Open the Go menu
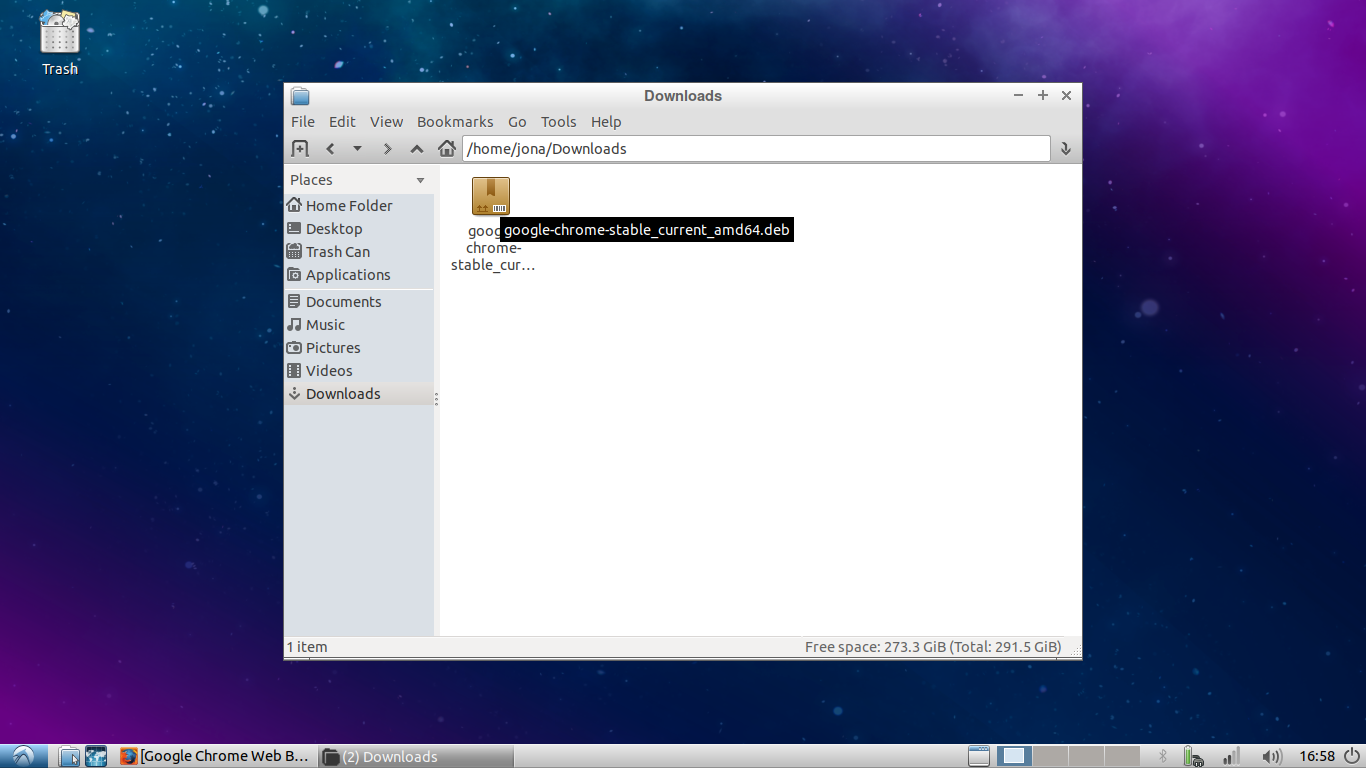The width and height of the screenshot is (1366, 768). pos(517,121)
